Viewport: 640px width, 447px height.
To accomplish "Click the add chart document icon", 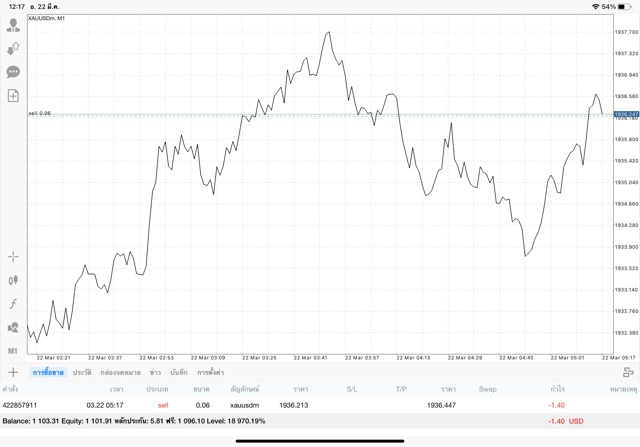I will [x=13, y=96].
